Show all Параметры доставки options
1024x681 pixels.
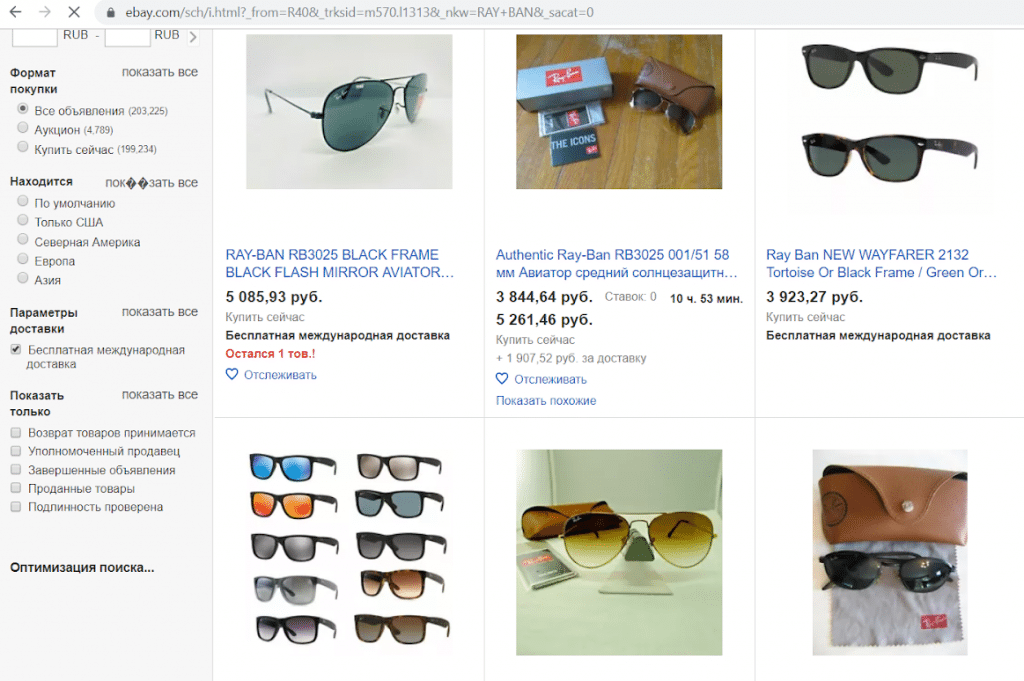[x=159, y=311]
